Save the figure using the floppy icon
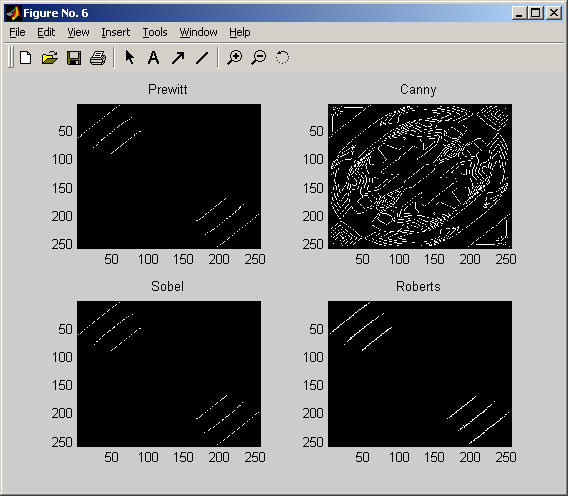Image resolution: width=568 pixels, height=496 pixels. click(74, 58)
